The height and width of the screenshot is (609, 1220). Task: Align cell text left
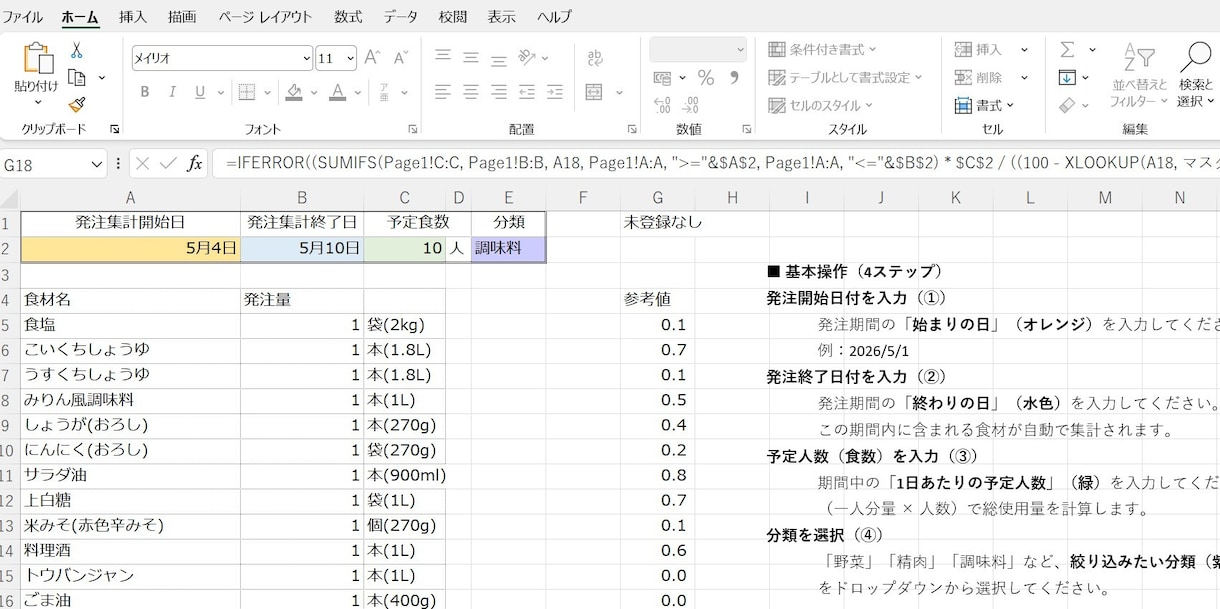[x=443, y=92]
